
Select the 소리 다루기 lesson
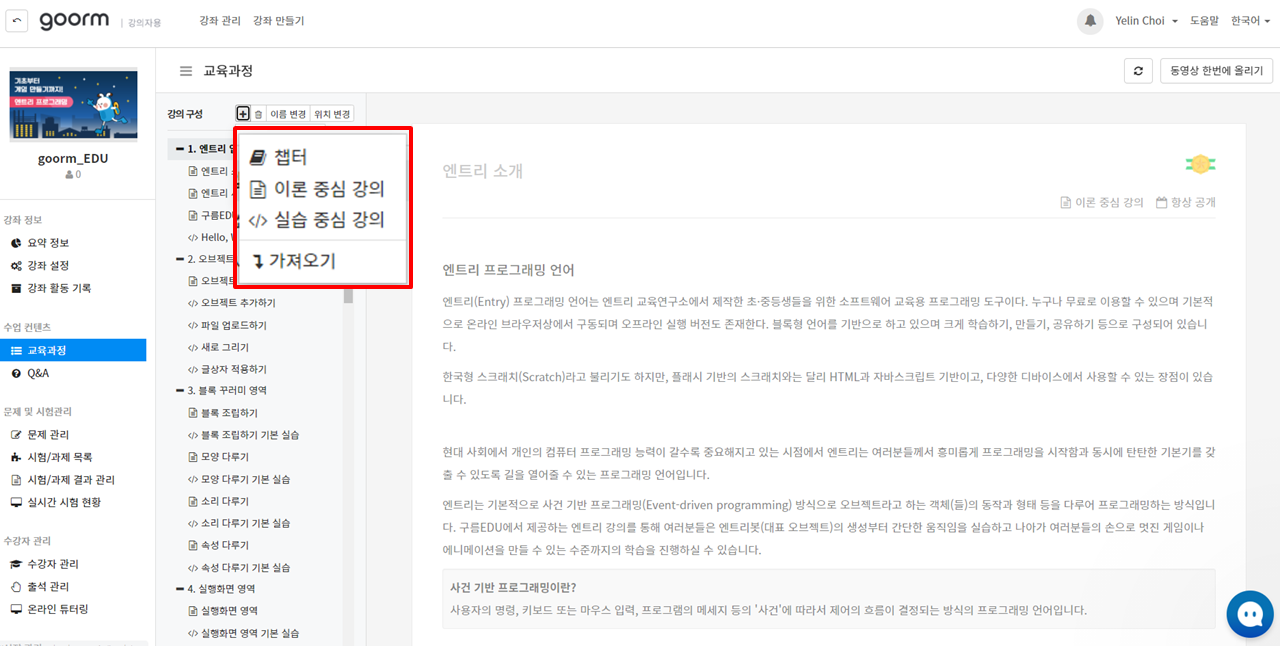coord(225,501)
